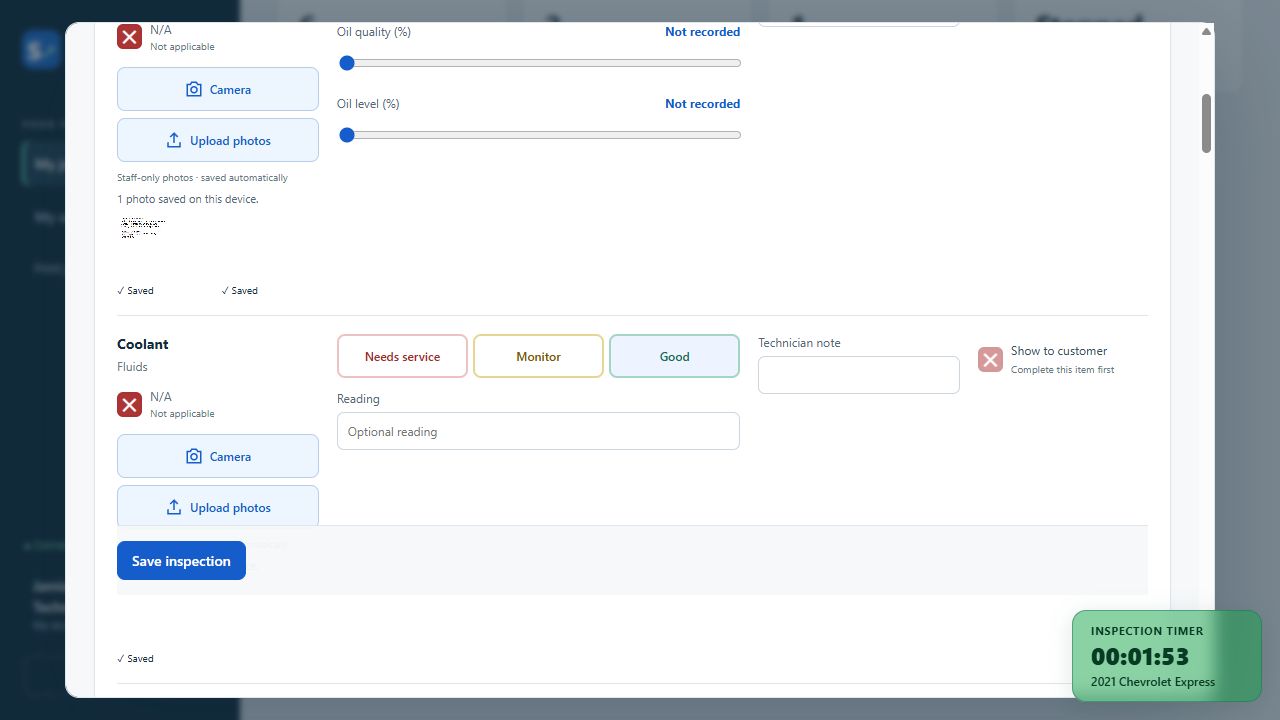Focus the Coolant Reading input field
This screenshot has width=1280, height=720.
538,431
